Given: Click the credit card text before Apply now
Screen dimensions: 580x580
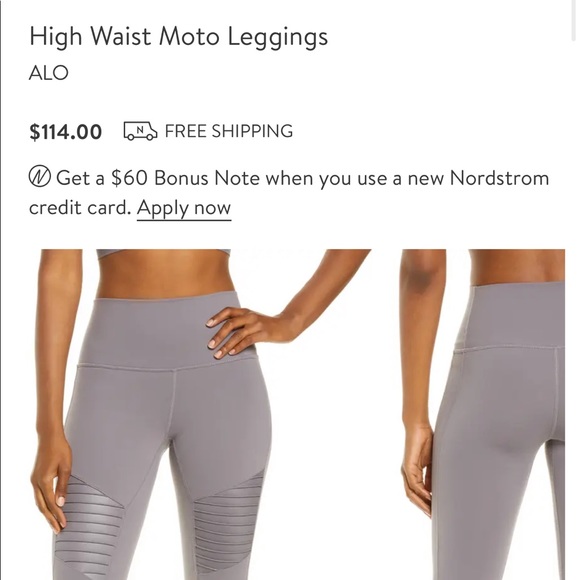Looking at the screenshot, I should pos(80,208).
